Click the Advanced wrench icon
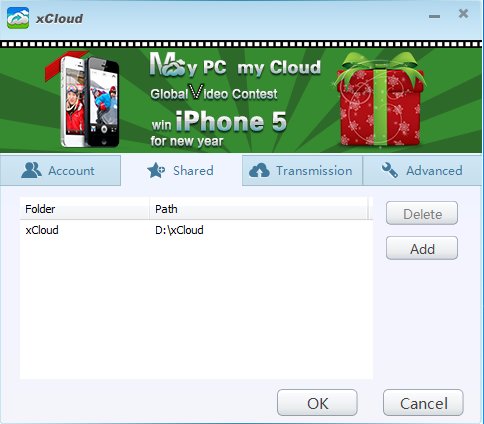The image size is (484, 424). (x=389, y=170)
